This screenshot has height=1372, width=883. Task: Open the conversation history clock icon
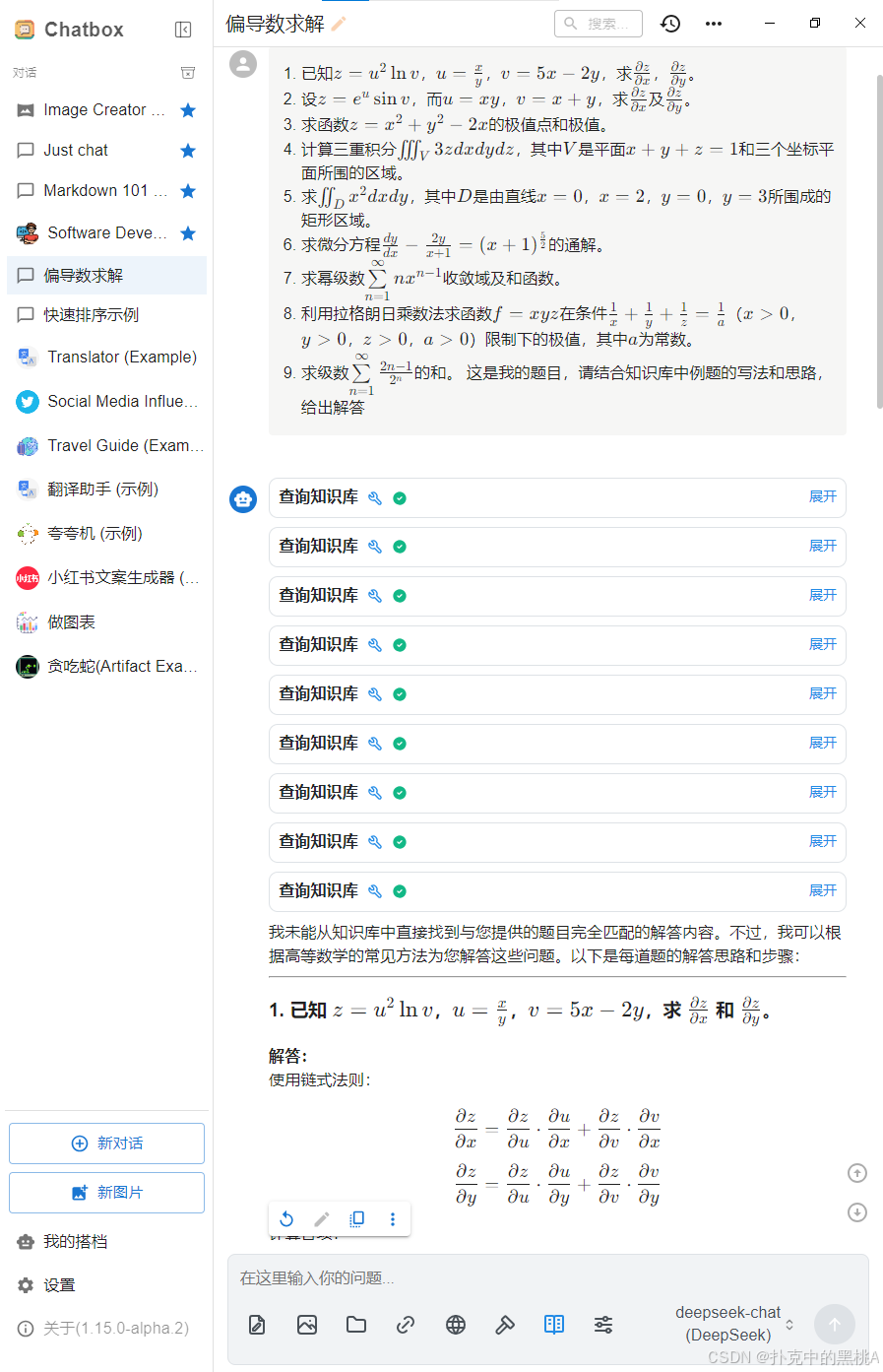point(670,24)
